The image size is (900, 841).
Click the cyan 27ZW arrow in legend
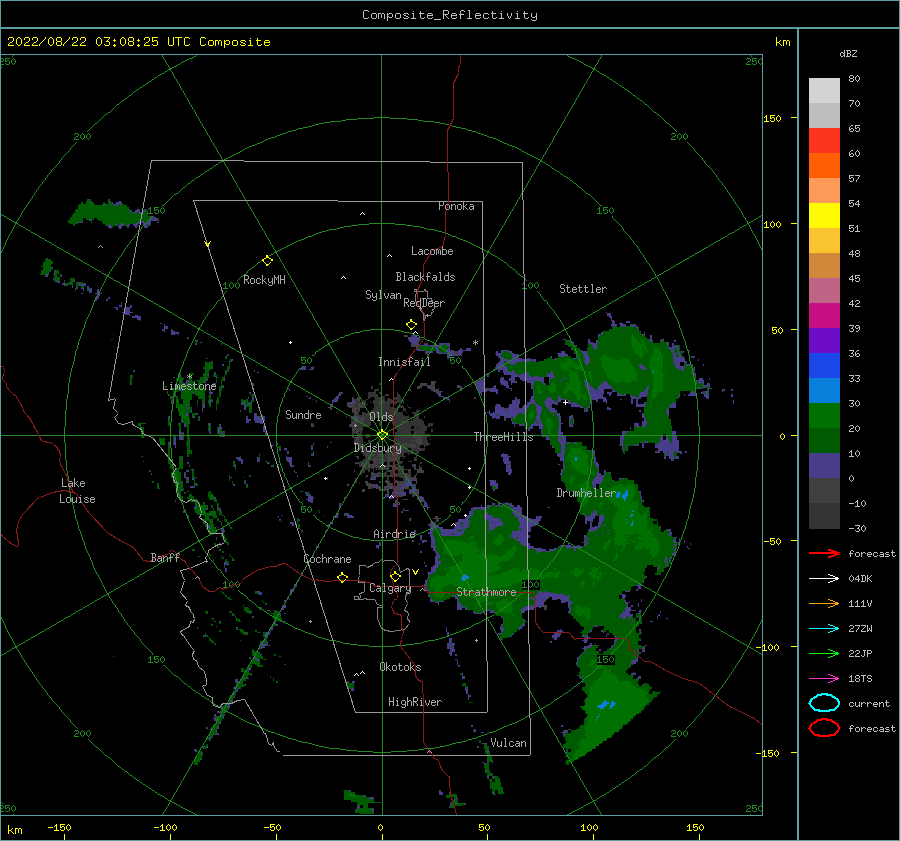coord(825,629)
